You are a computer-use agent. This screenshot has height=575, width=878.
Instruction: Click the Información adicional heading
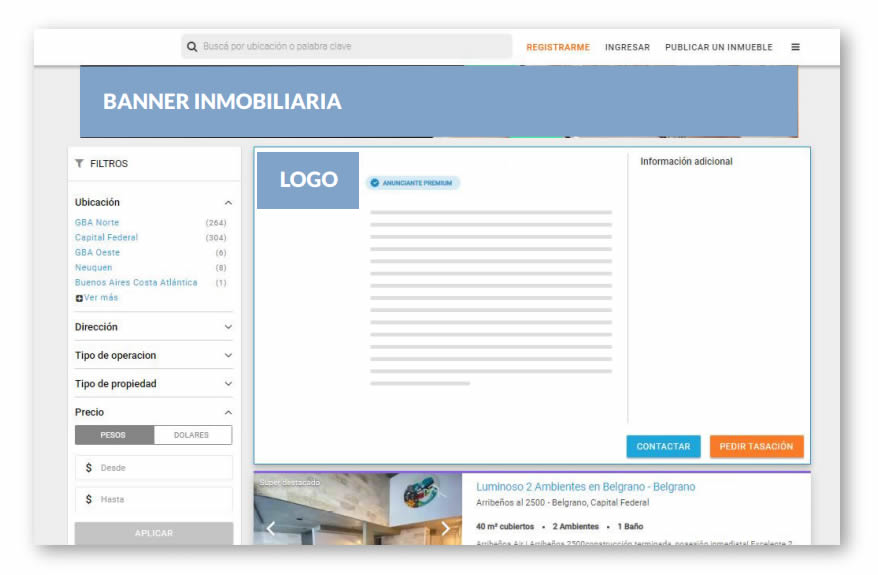[x=686, y=161]
